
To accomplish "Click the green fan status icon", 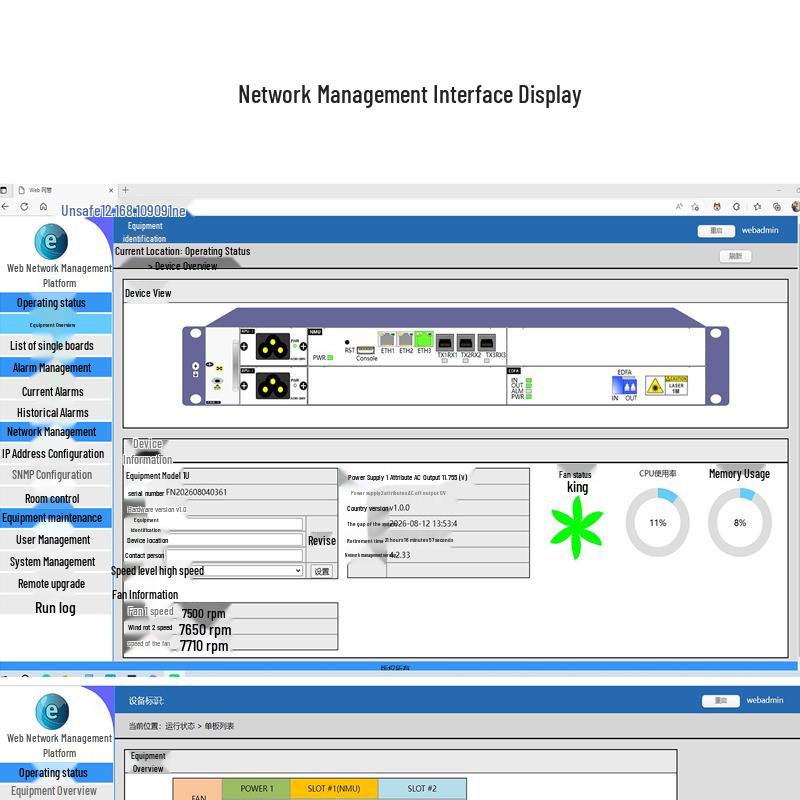I will click(x=577, y=528).
